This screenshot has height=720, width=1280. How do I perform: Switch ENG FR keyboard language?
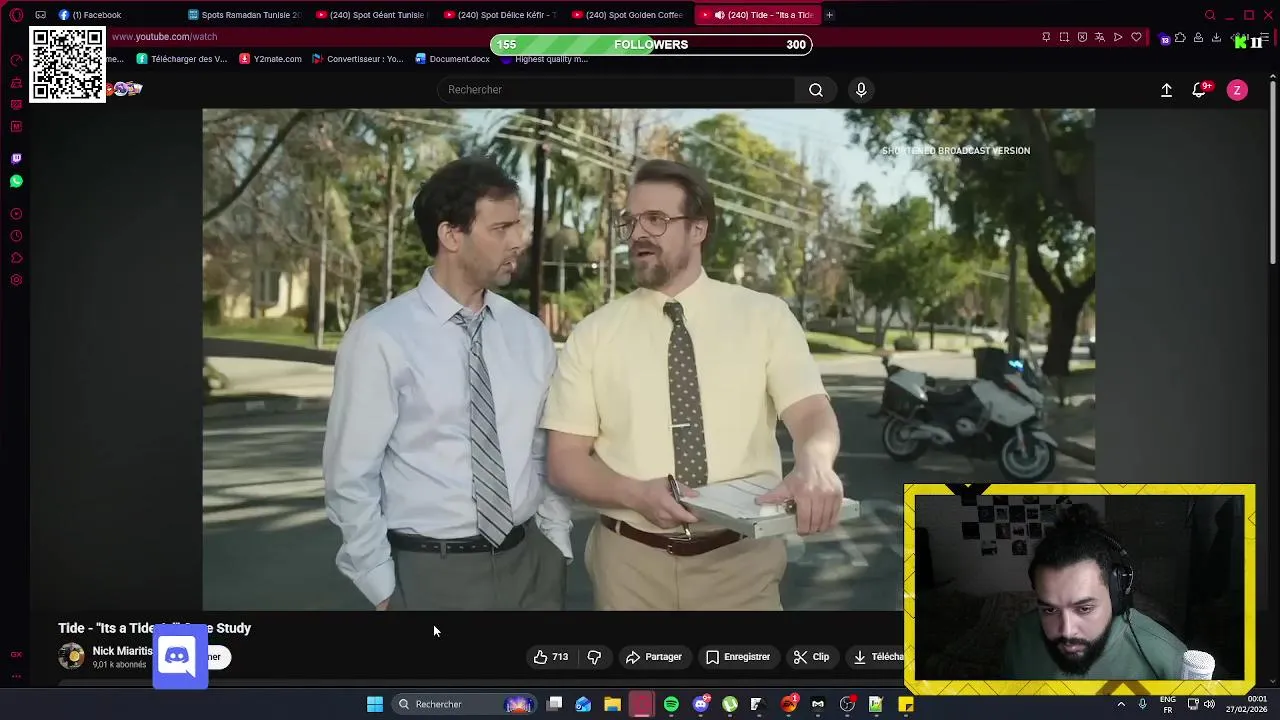tap(1167, 704)
